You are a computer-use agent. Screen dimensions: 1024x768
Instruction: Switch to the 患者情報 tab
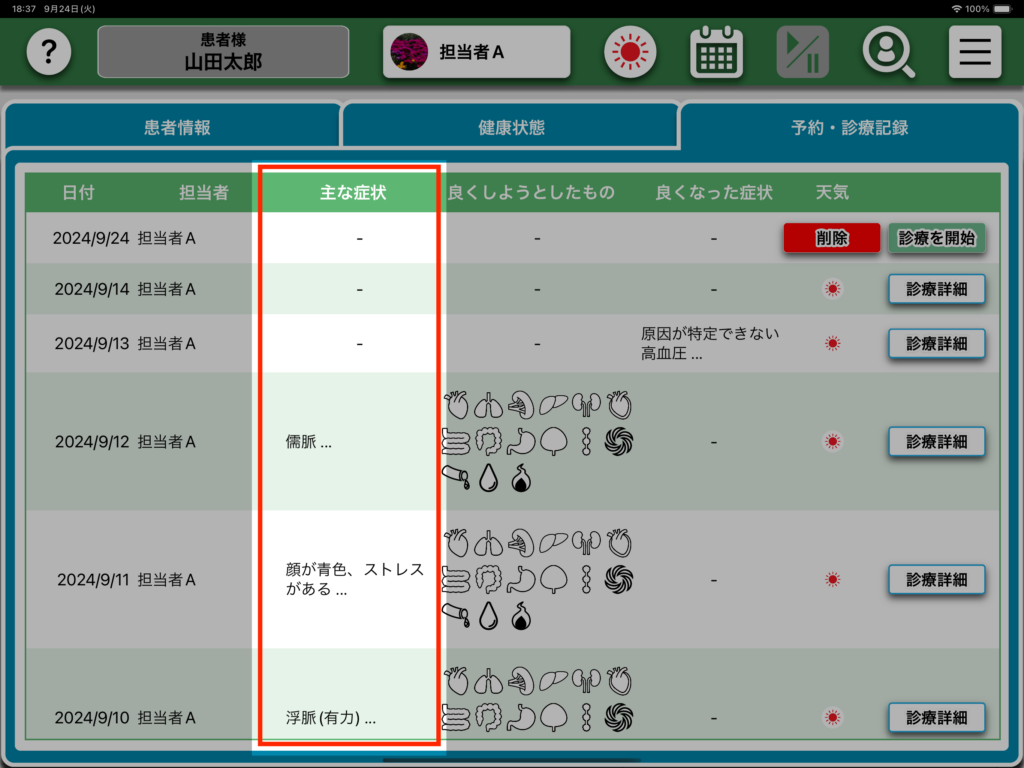(177, 128)
